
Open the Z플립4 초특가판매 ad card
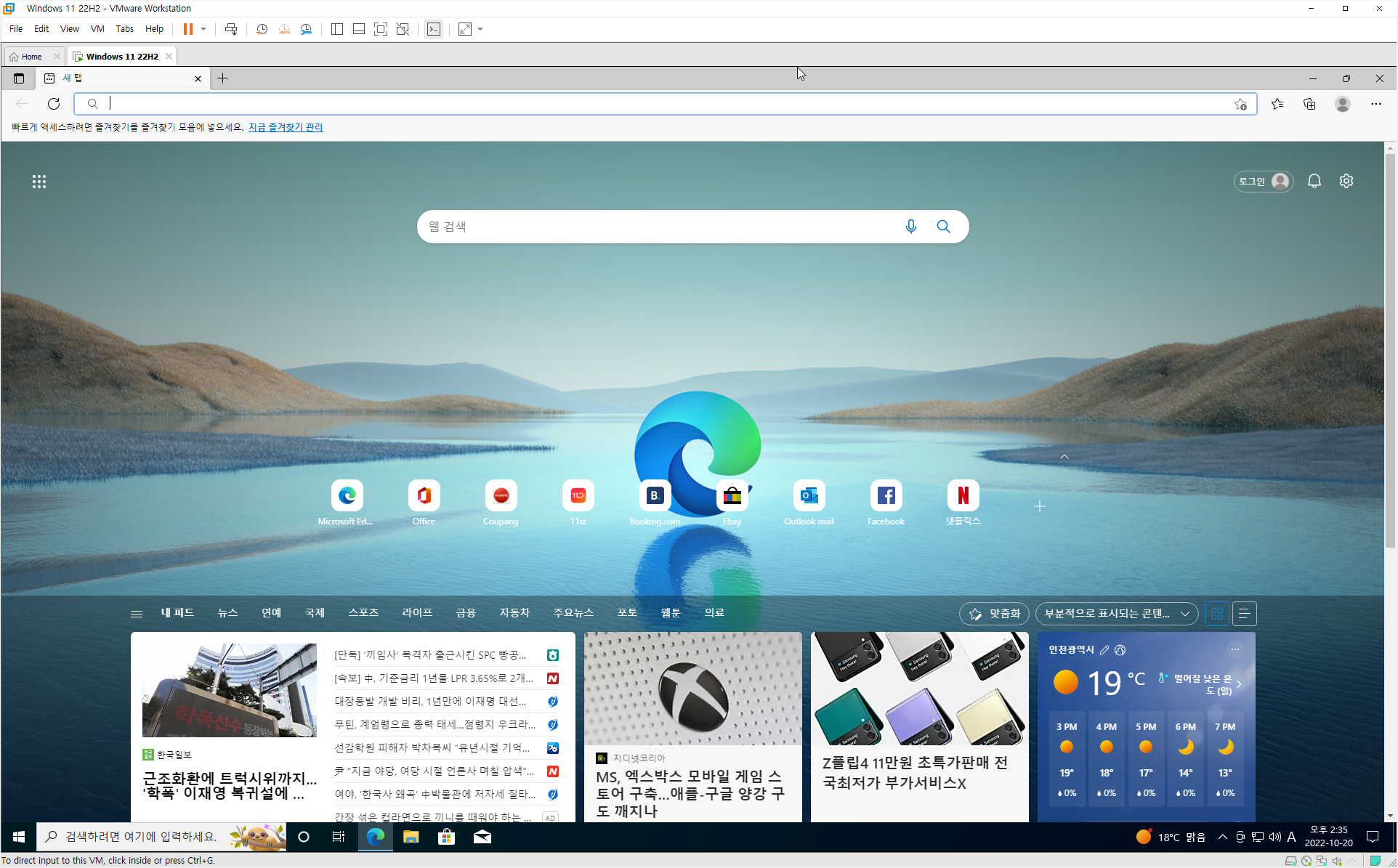(920, 727)
